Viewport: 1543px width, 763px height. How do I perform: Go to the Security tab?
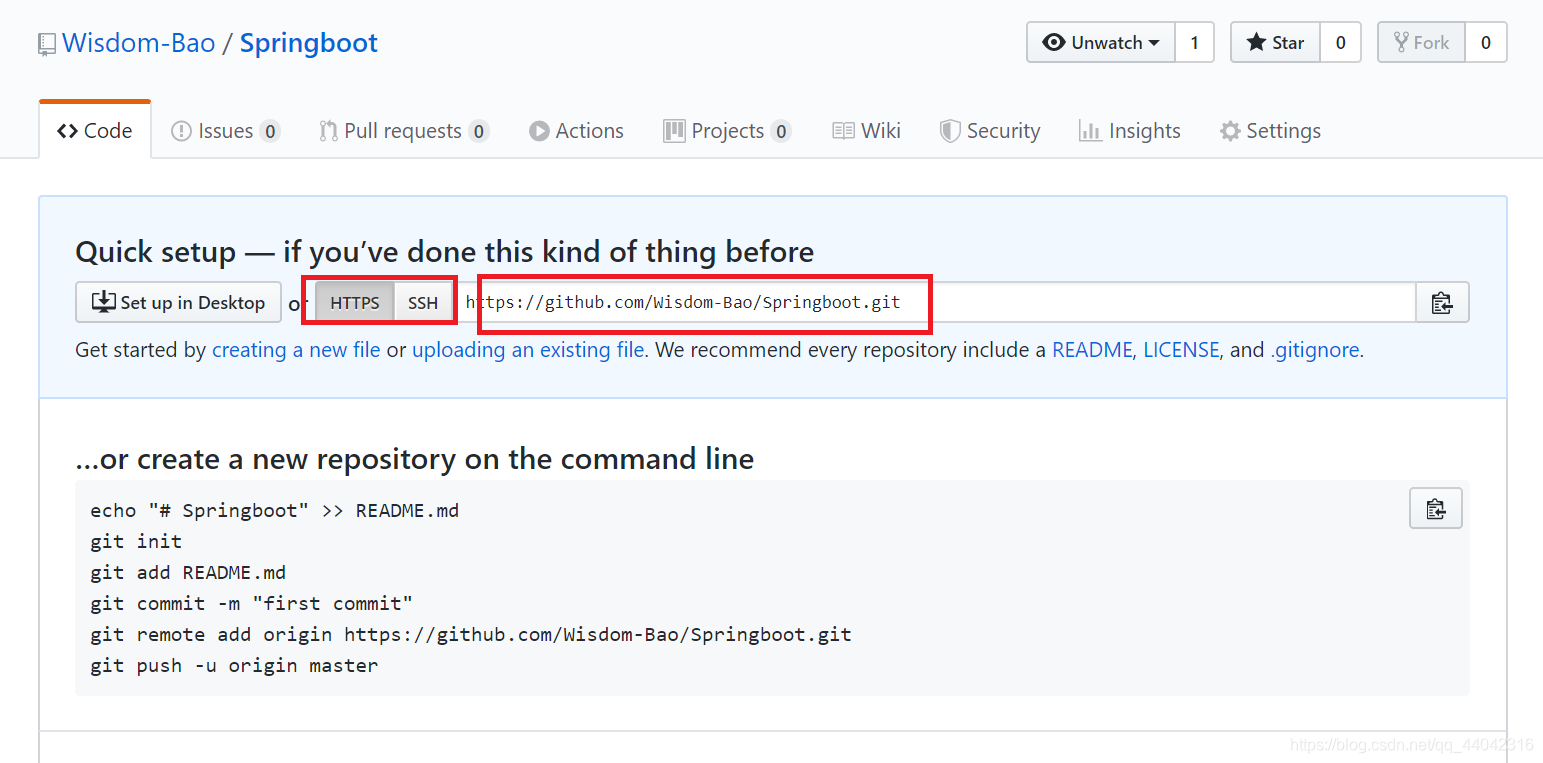(x=990, y=131)
